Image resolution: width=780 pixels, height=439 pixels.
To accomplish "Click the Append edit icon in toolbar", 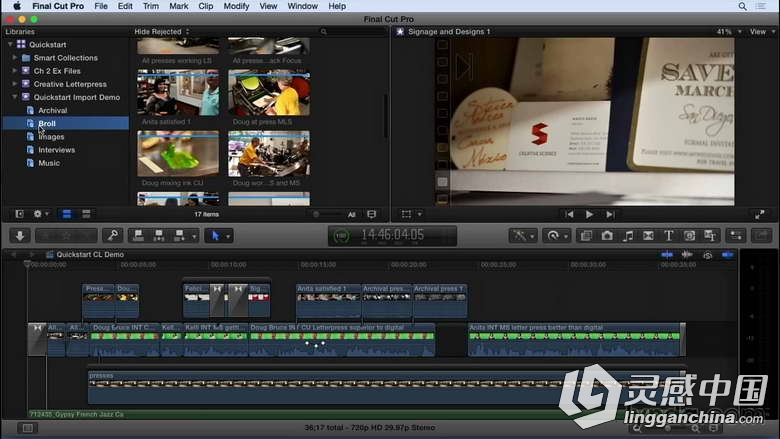I will coord(179,236).
